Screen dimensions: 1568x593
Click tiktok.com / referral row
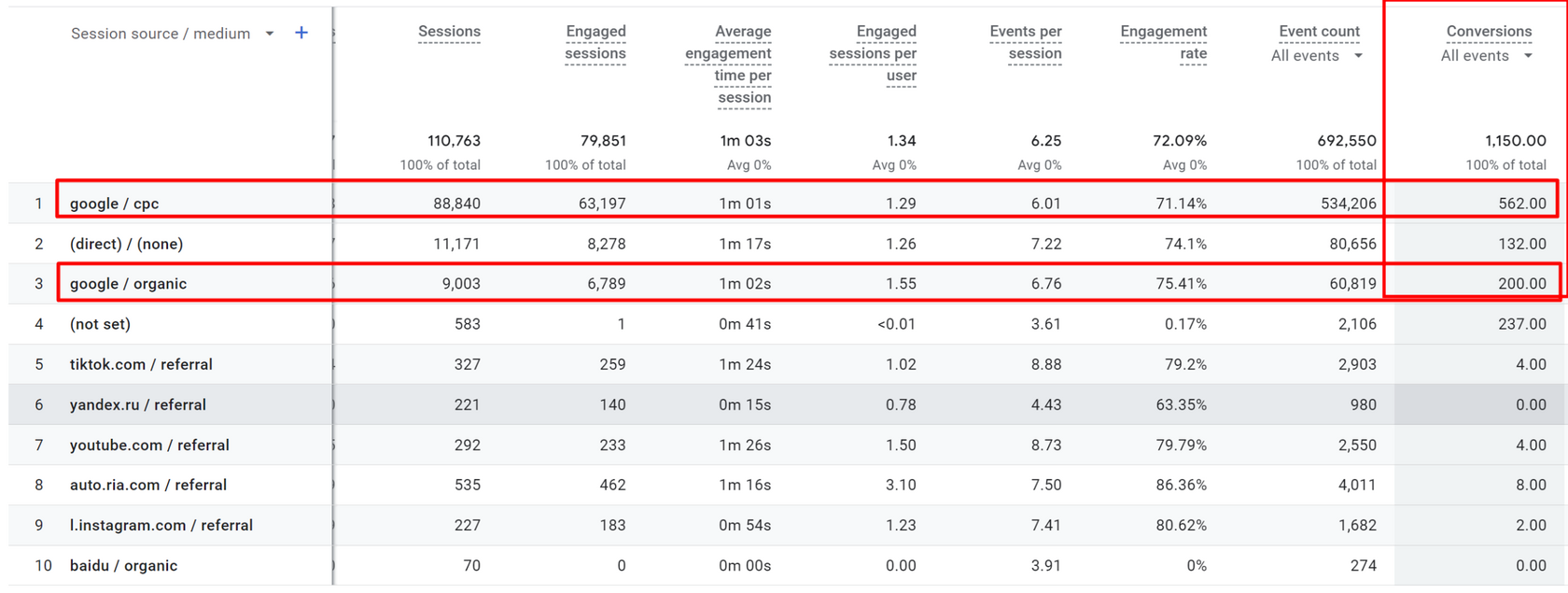point(141,364)
